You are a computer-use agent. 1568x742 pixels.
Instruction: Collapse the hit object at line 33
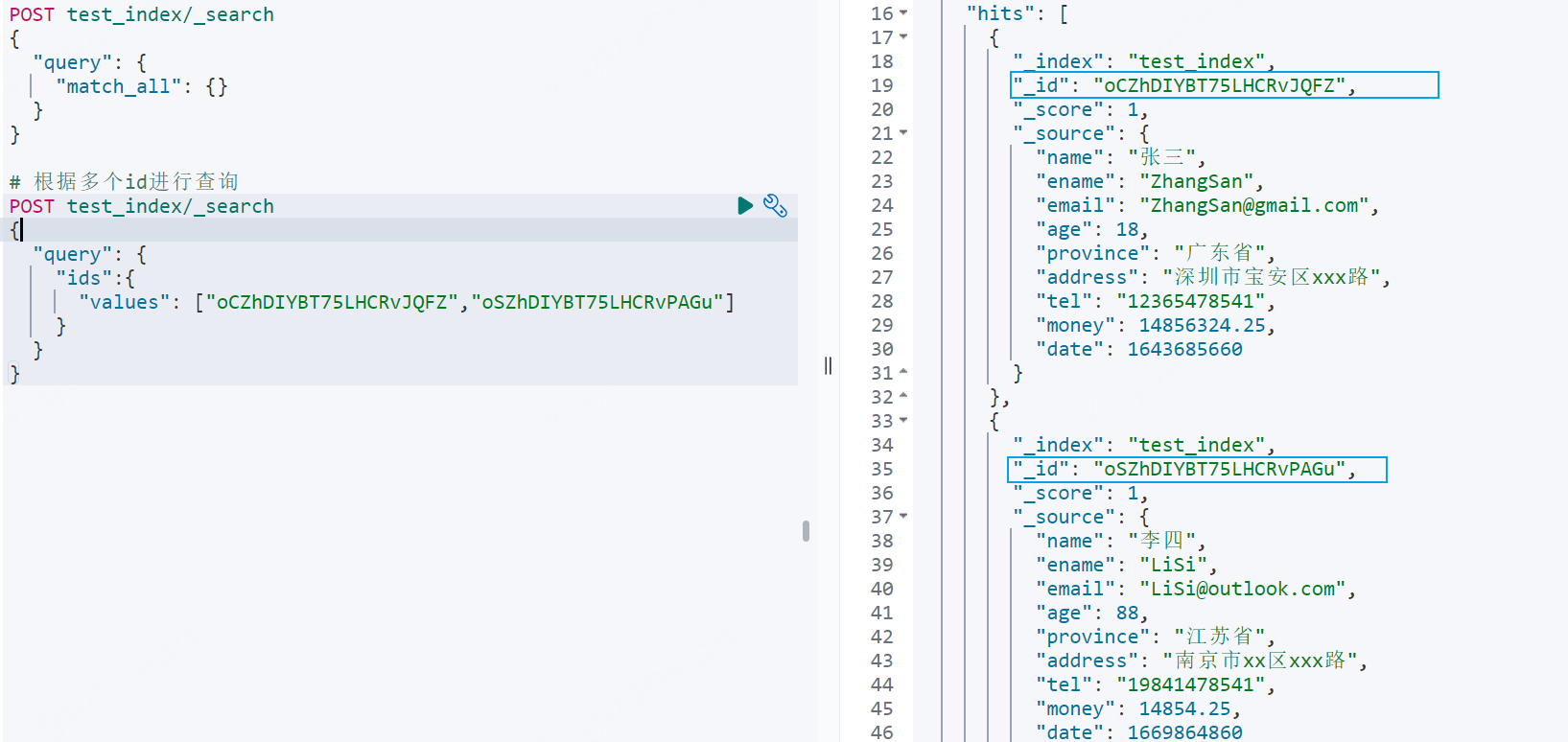[903, 421]
